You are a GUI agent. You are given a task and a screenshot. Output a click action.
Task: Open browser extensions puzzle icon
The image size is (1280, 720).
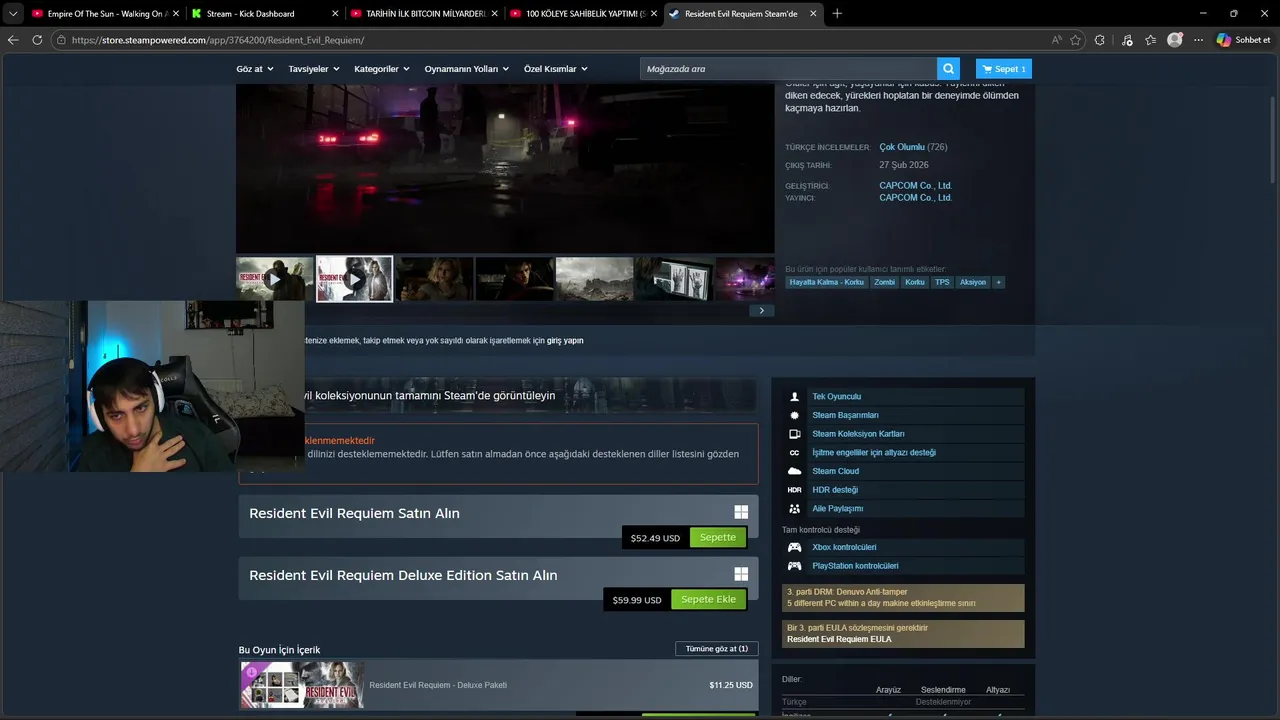pyautogui.click(x=1100, y=40)
